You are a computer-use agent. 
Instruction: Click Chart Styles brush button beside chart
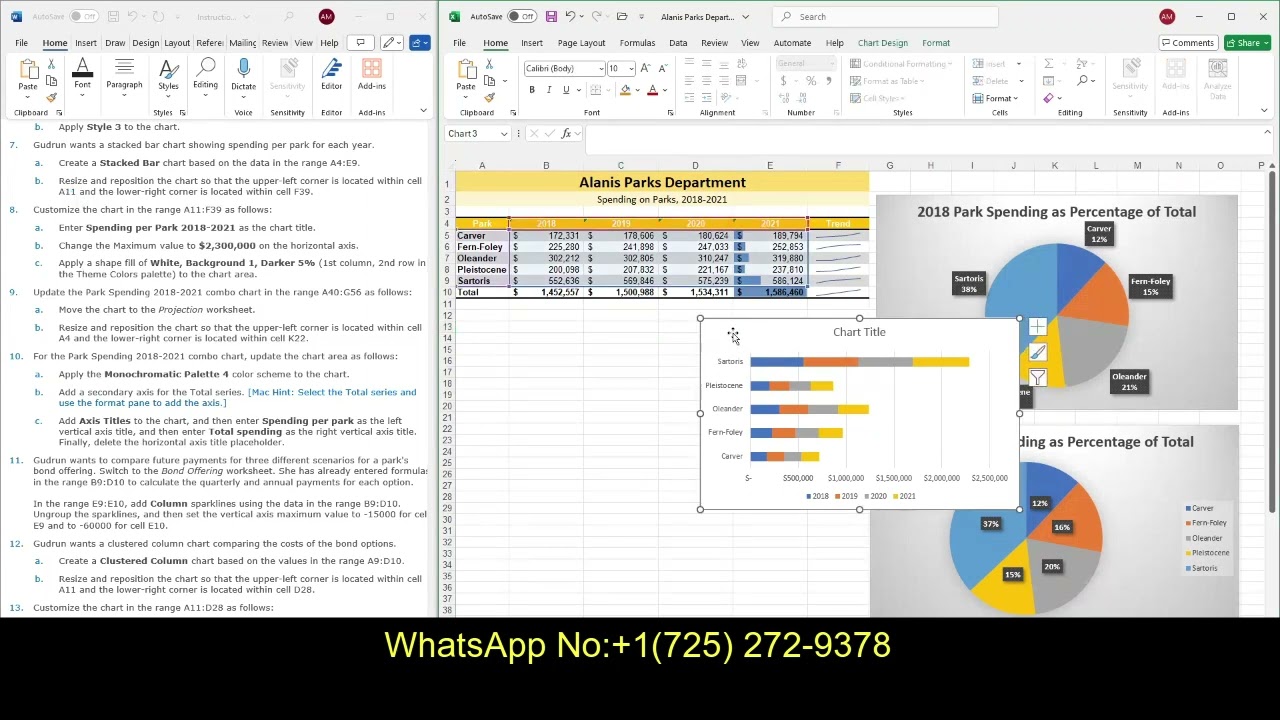coord(1037,352)
